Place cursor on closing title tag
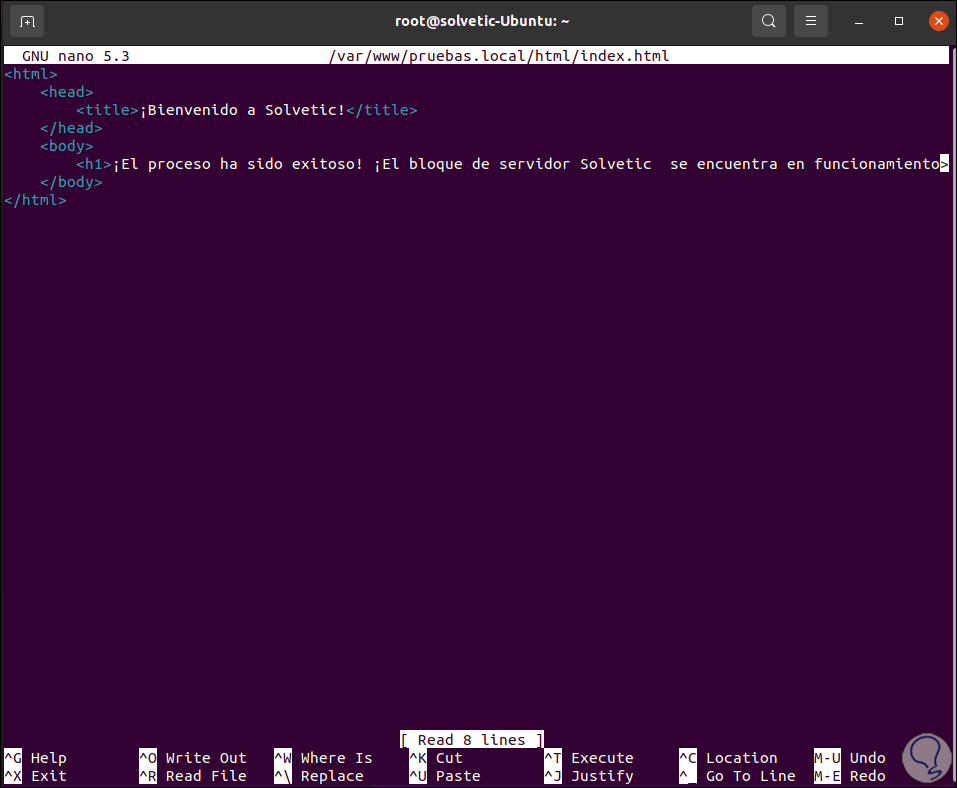Image resolution: width=957 pixels, height=788 pixels. pyautogui.click(x=381, y=110)
